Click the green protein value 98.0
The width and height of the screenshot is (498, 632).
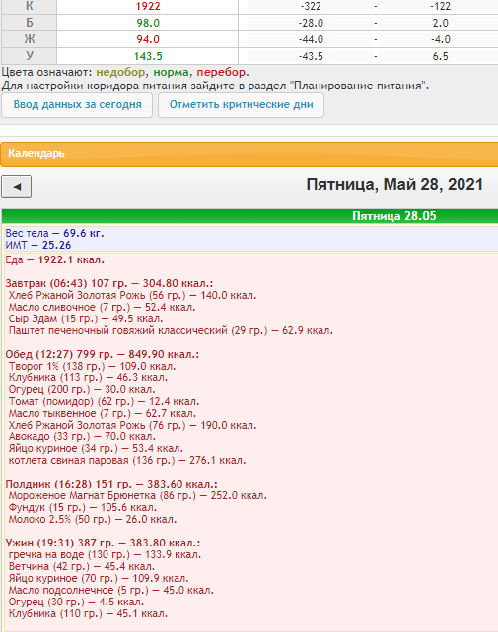click(x=148, y=23)
